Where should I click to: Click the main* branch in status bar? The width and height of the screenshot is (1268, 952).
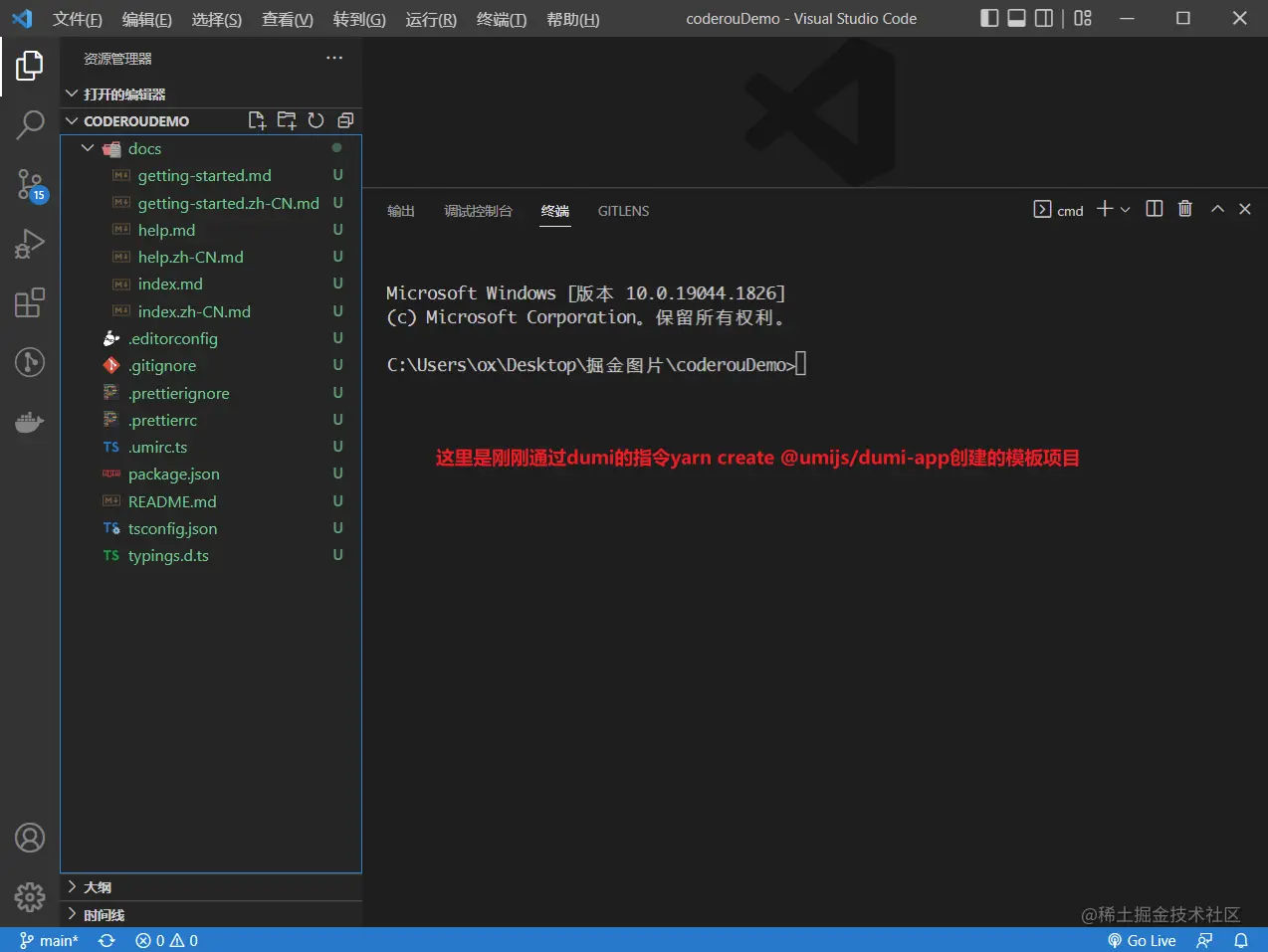tap(49, 940)
